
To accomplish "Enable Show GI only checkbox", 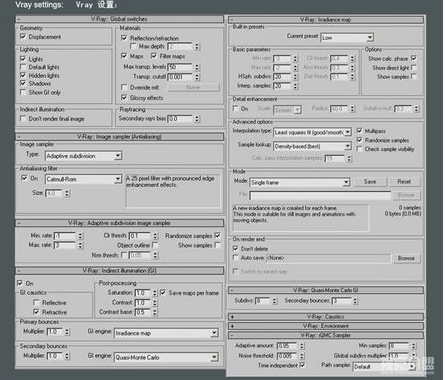I will (23, 92).
